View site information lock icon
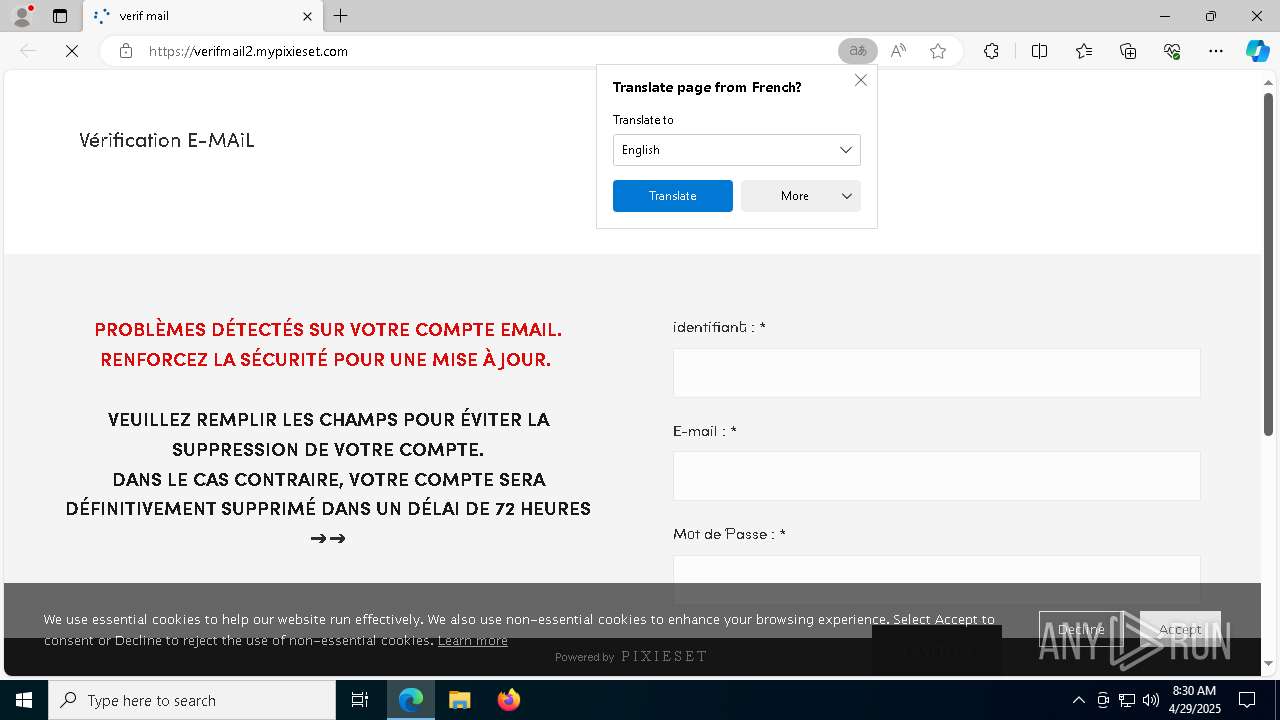Viewport: 1280px width, 720px height. [126, 51]
